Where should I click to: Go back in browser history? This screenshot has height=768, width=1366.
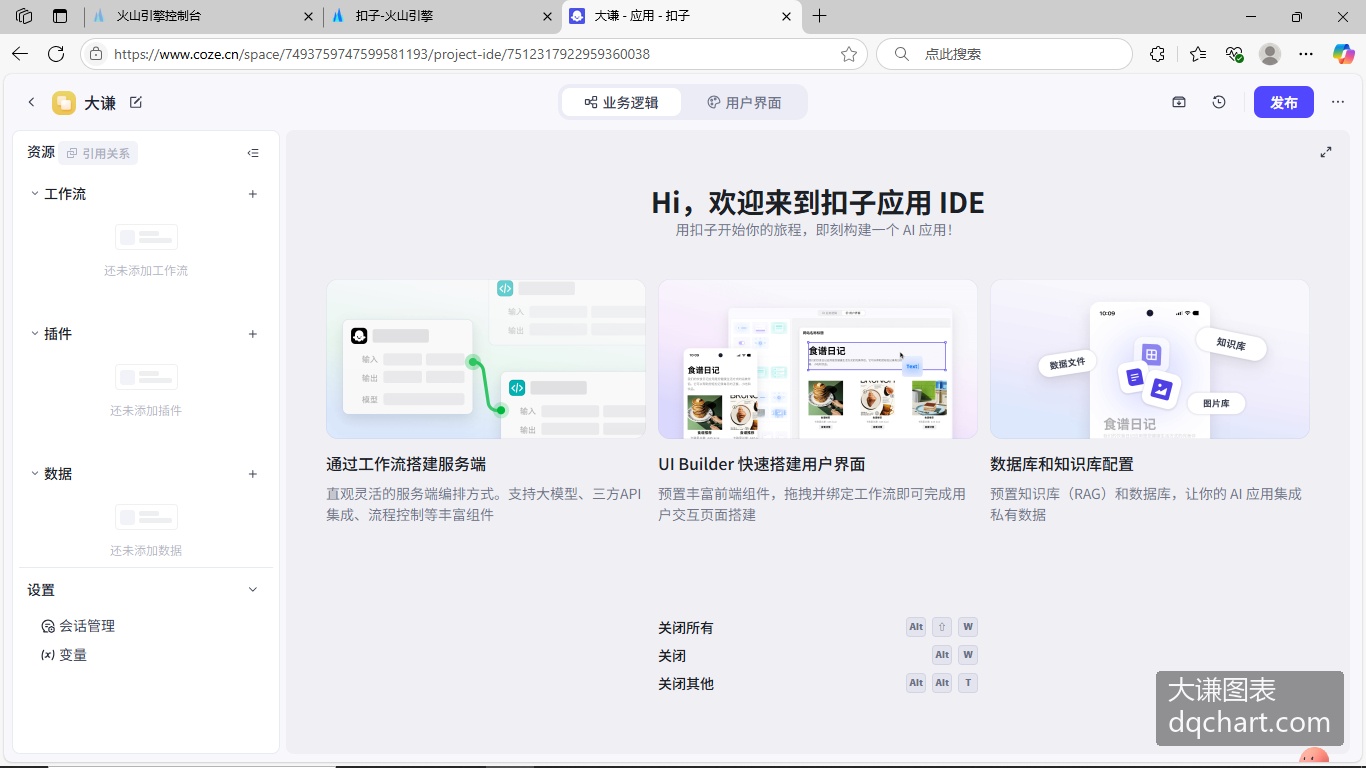coord(20,54)
